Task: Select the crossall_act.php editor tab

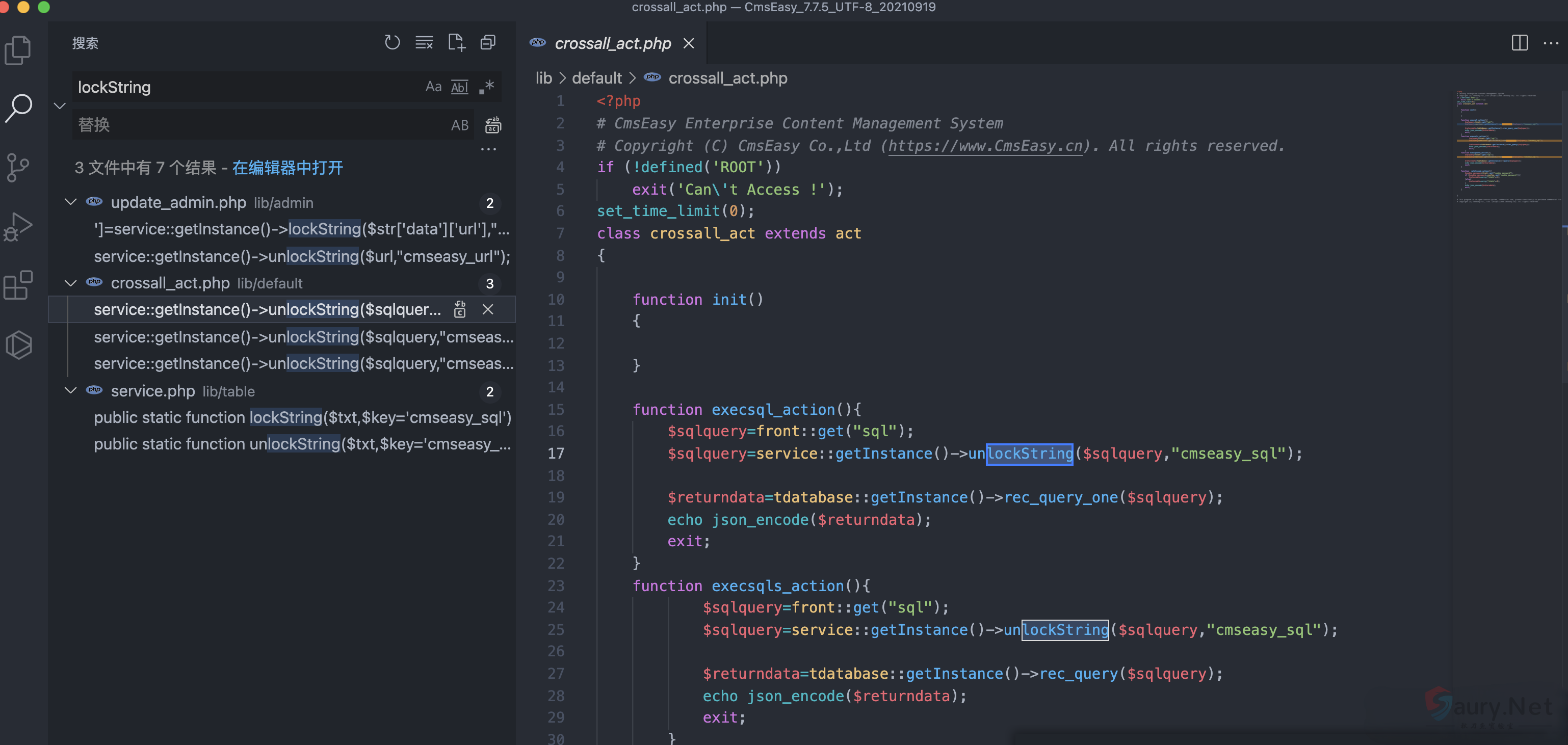Action: tap(612, 43)
